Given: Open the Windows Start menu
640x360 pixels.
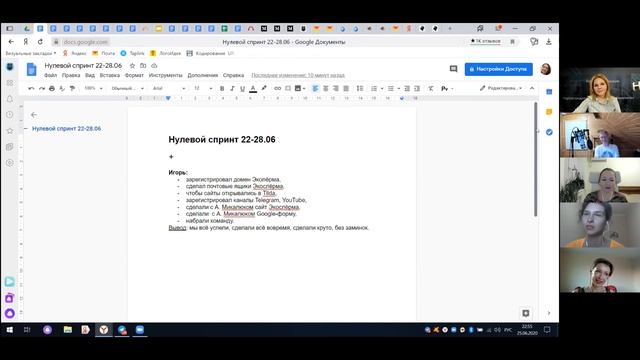Looking at the screenshot, I should pos(10,330).
